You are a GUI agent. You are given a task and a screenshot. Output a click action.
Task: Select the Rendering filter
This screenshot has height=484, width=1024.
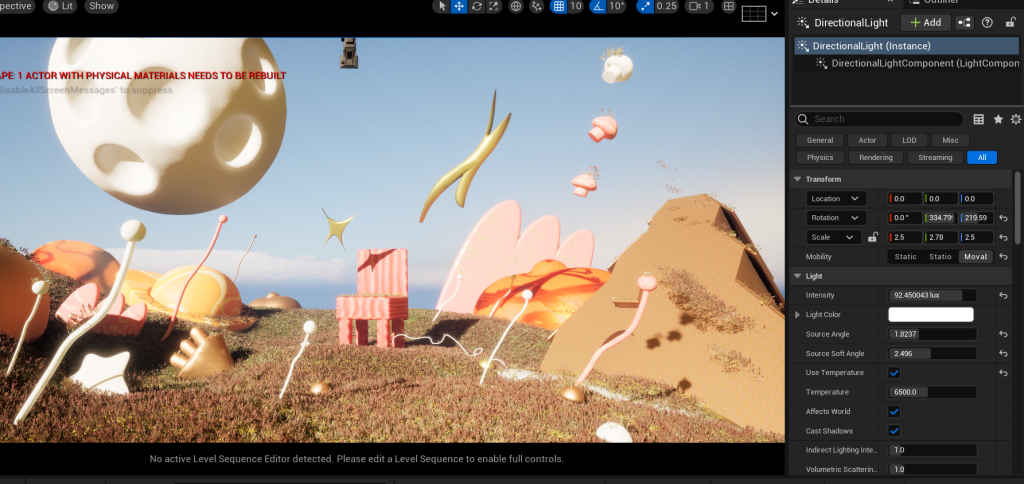(876, 157)
